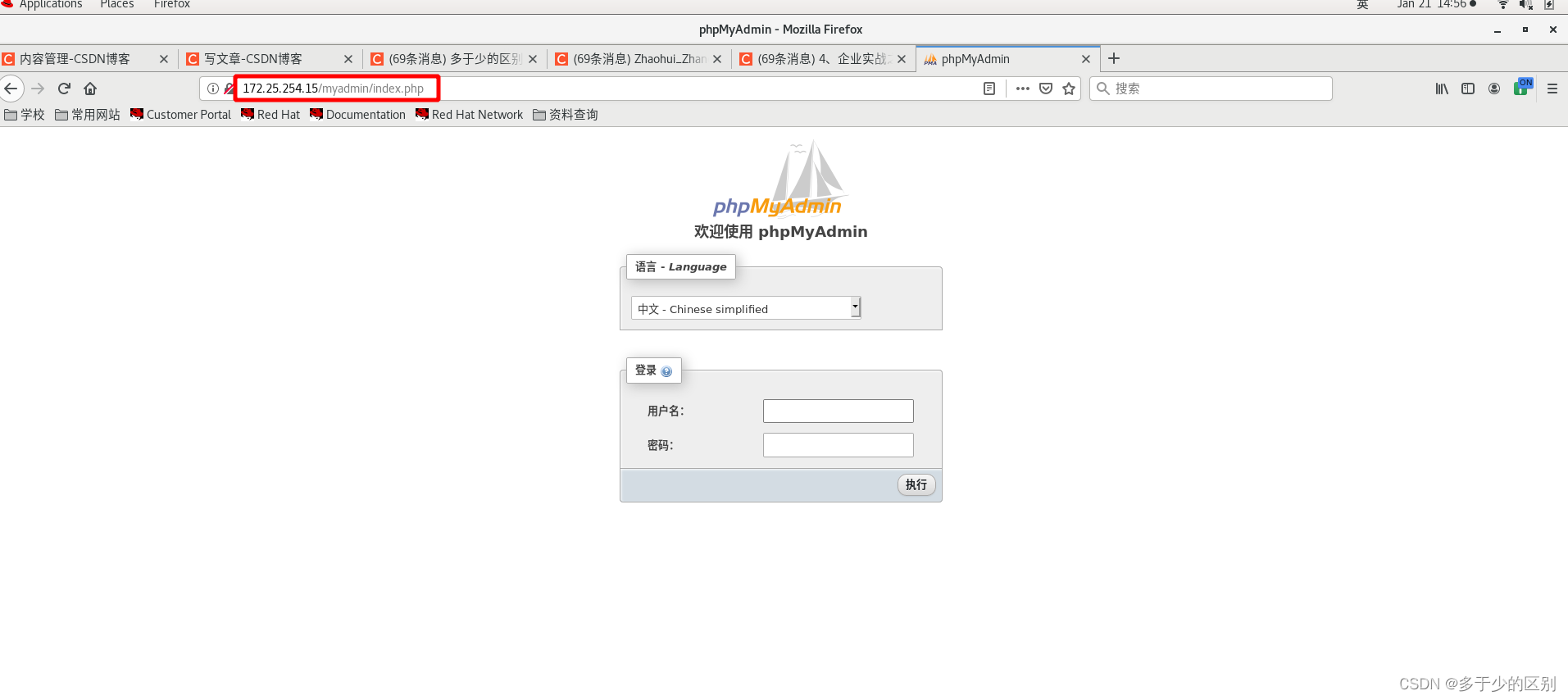Screen dimensions: 1568x700
Task: Open the Firefox account icon
Action: tap(1494, 89)
